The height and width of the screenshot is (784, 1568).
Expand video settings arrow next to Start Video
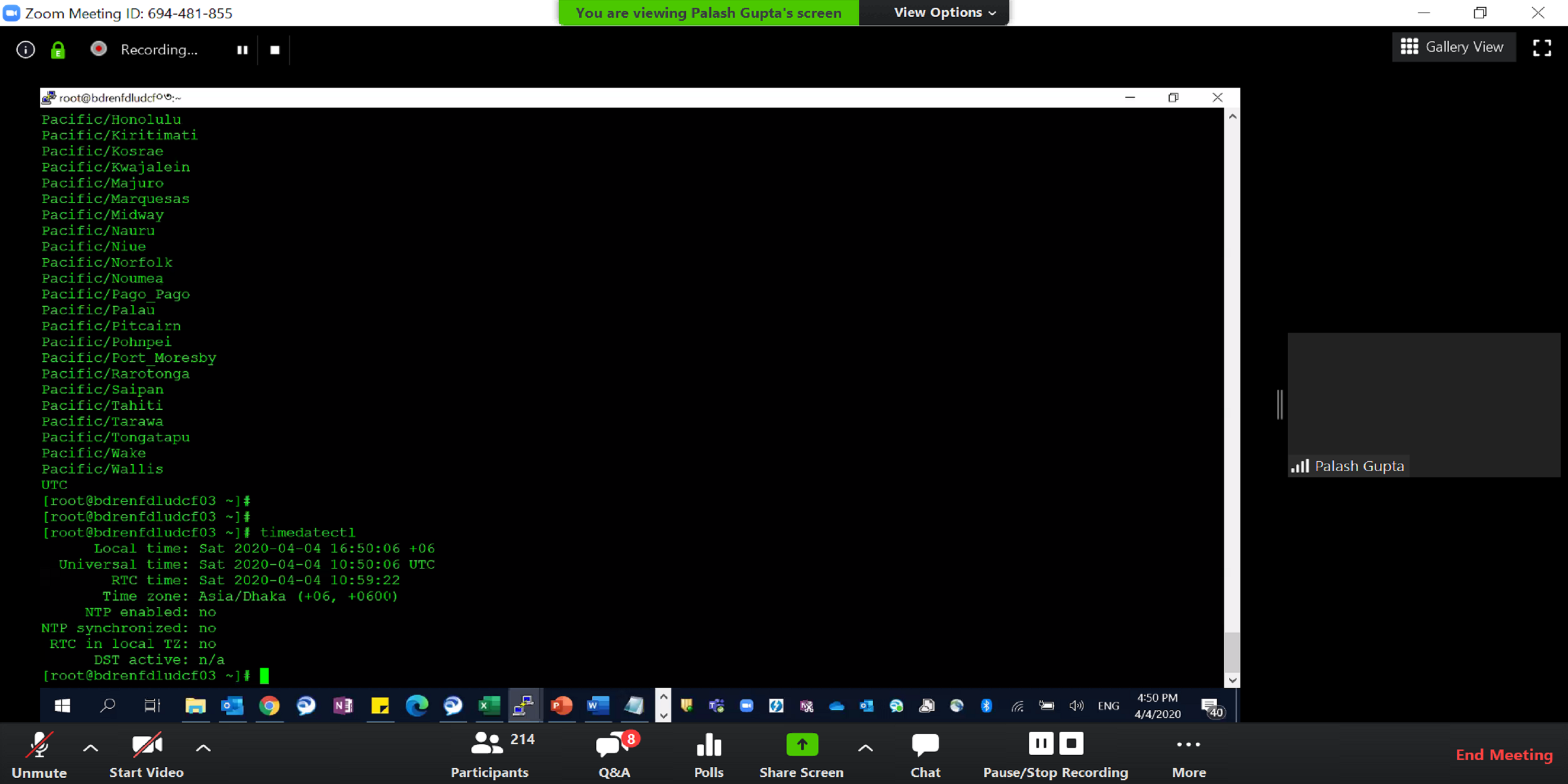point(203,747)
